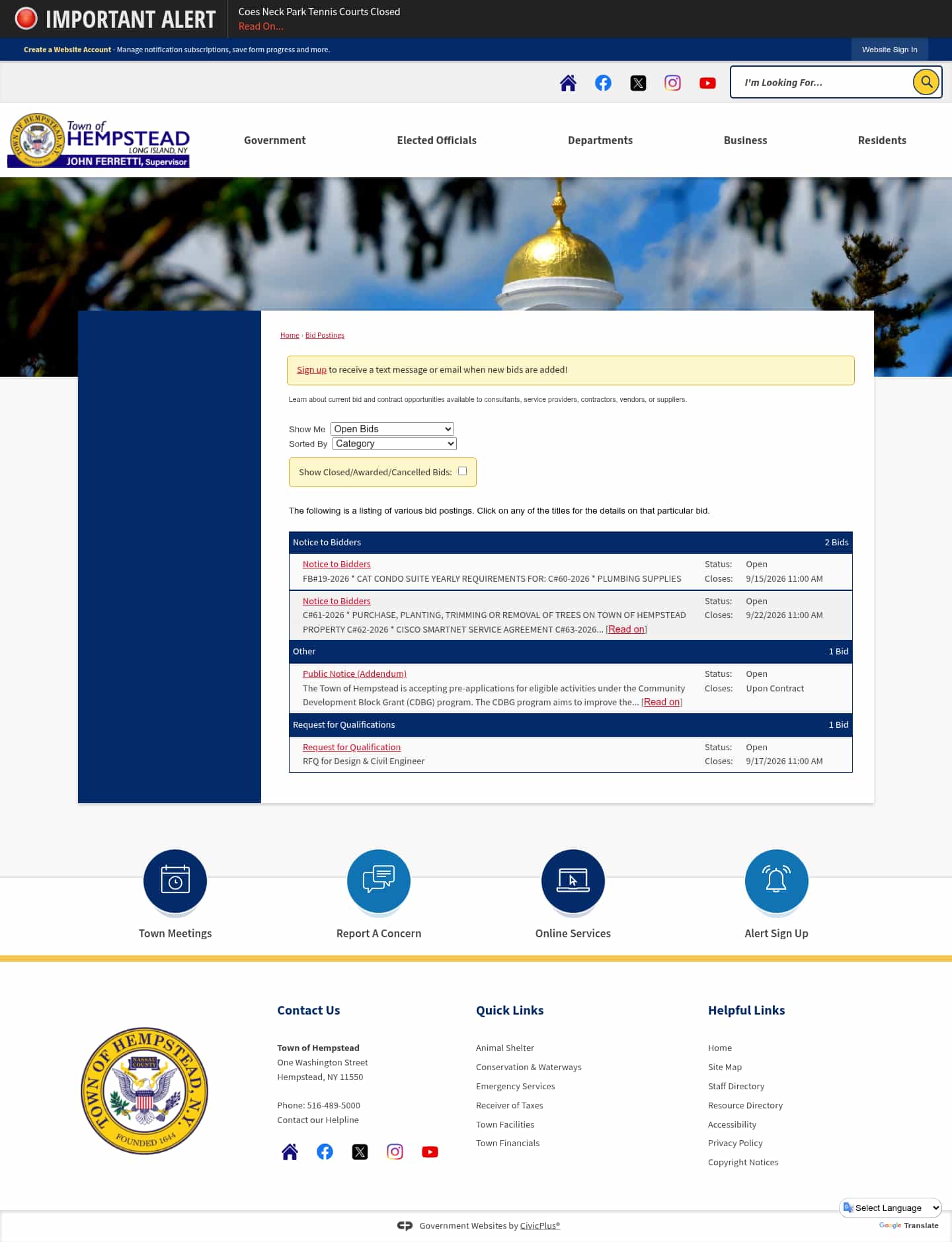Open Notice to Bidders closing 9/15/2026
The height and width of the screenshot is (1242, 952).
[x=337, y=564]
